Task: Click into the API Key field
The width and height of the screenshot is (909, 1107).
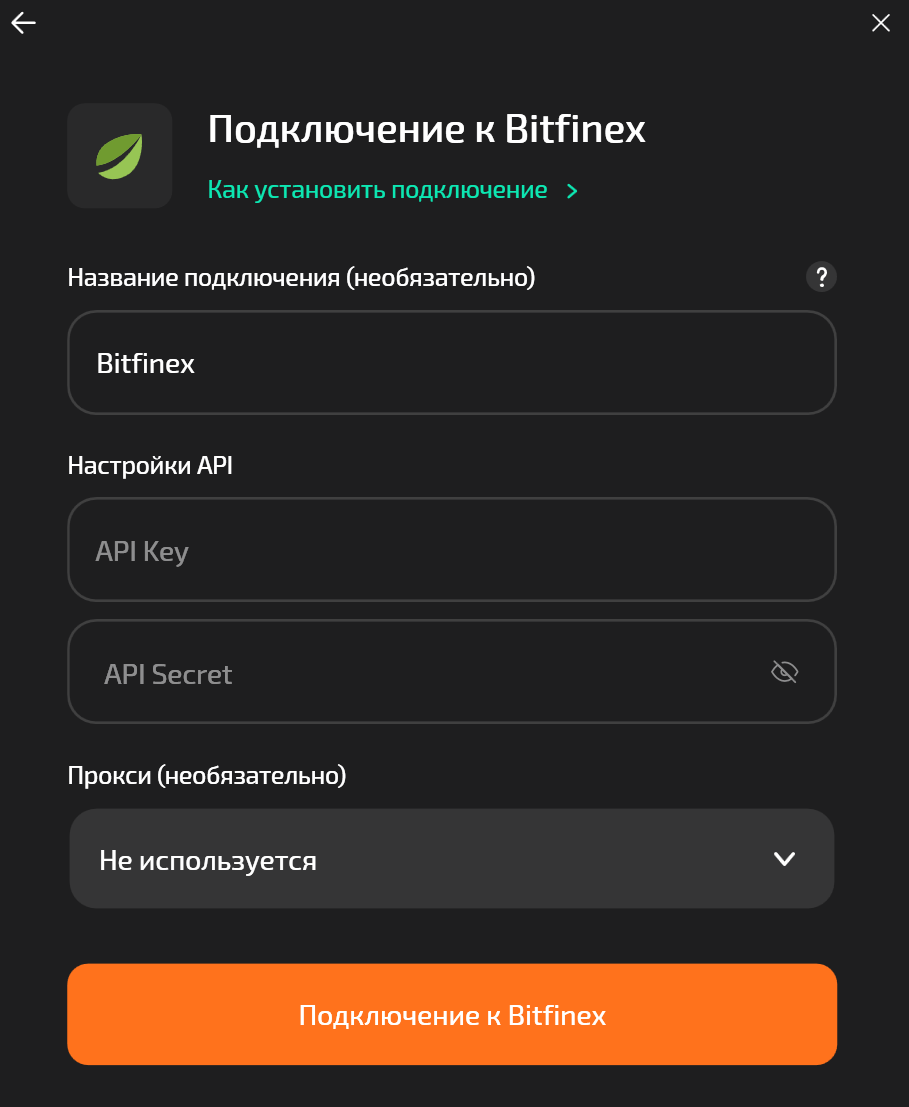Action: tap(451, 550)
